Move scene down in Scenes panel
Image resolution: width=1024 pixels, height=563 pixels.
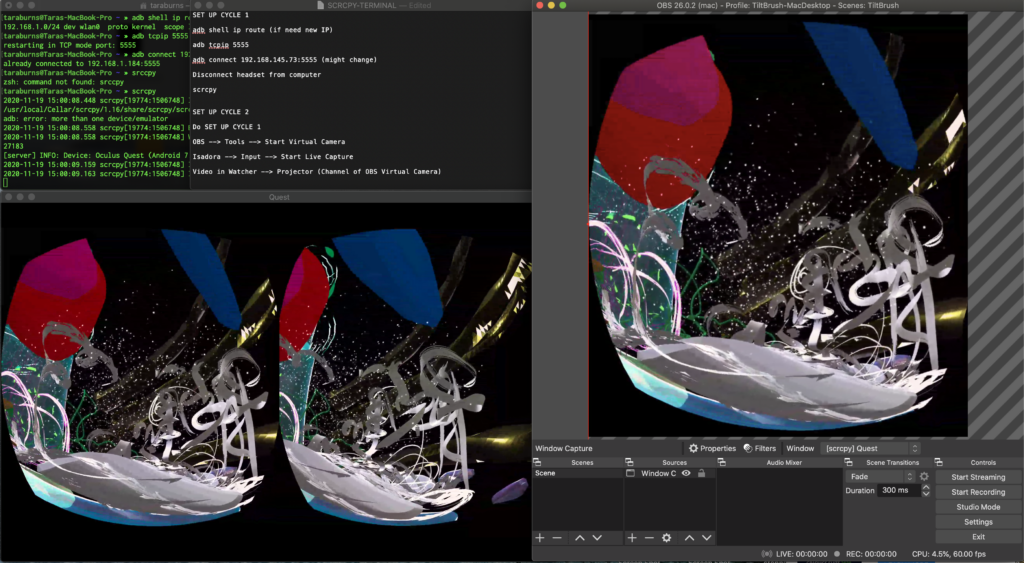[x=597, y=538]
